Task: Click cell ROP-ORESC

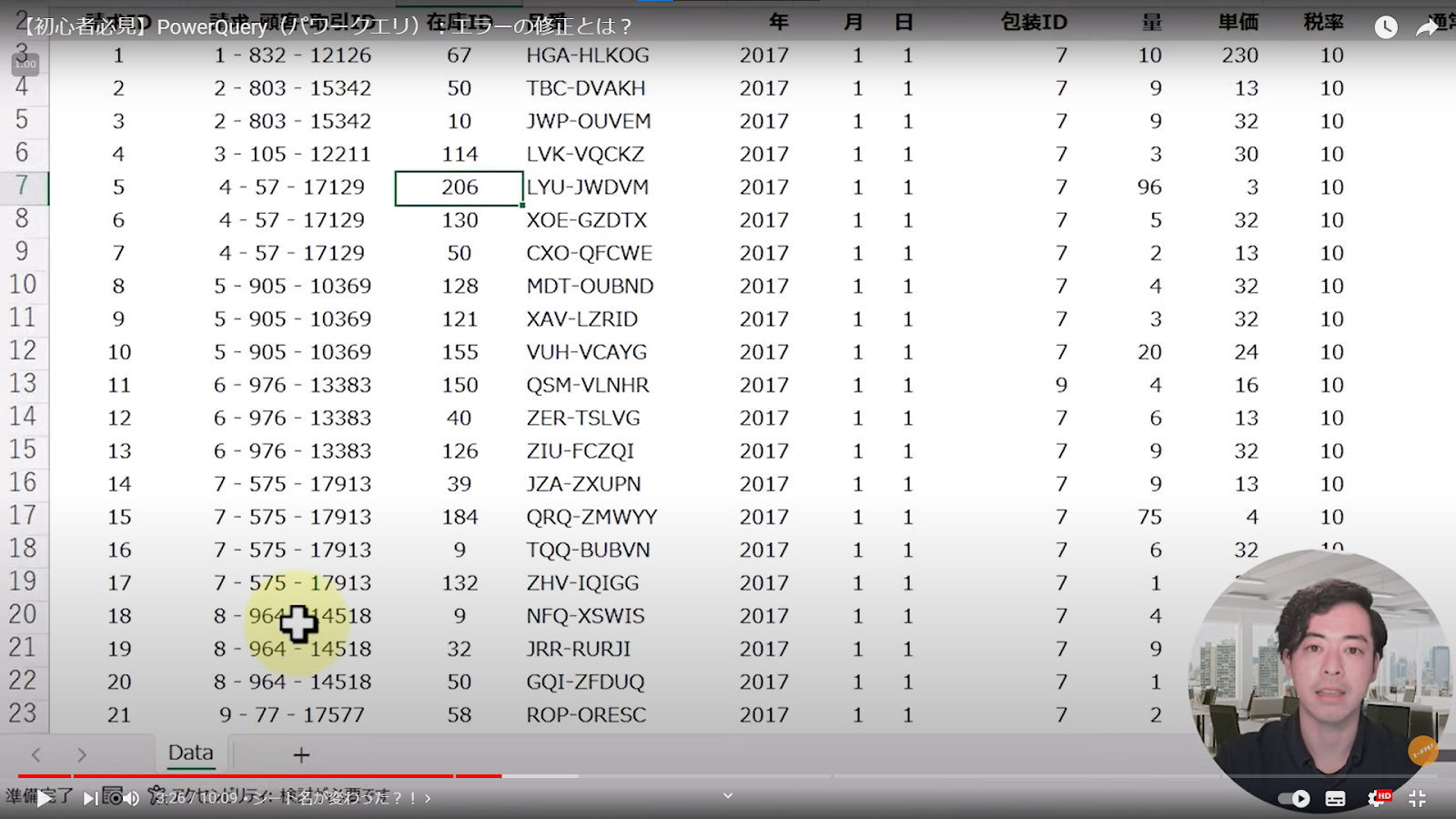Action: (586, 715)
